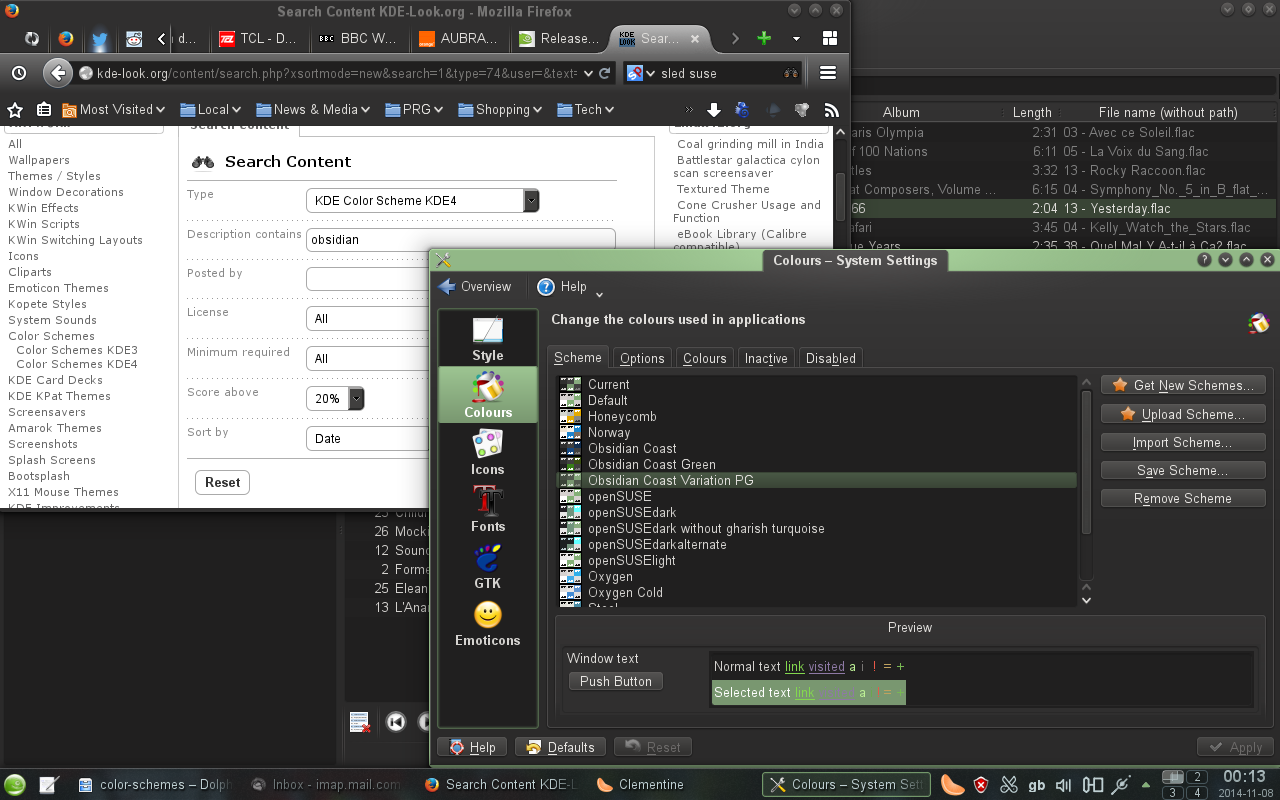Screen dimensions: 1280x800
Task: Click Remove Scheme button
Action: (1183, 498)
